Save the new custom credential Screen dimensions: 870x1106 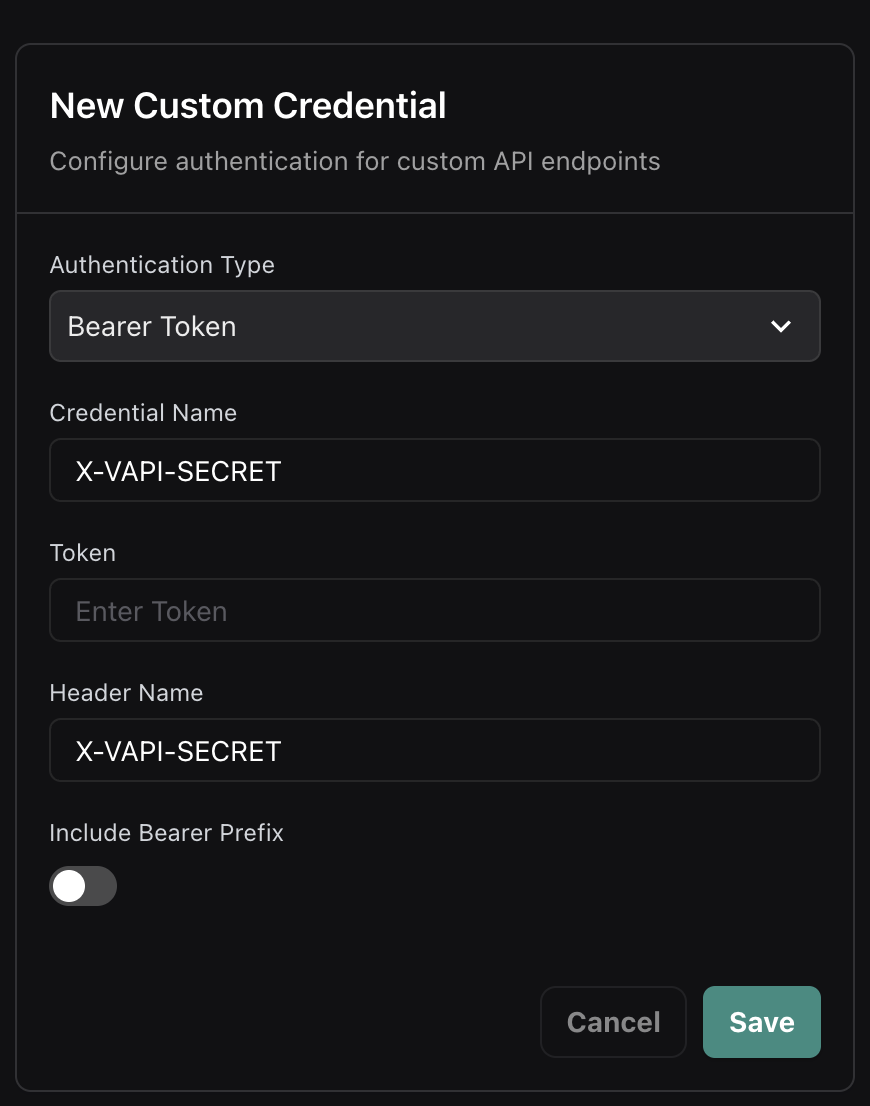[x=761, y=1022]
